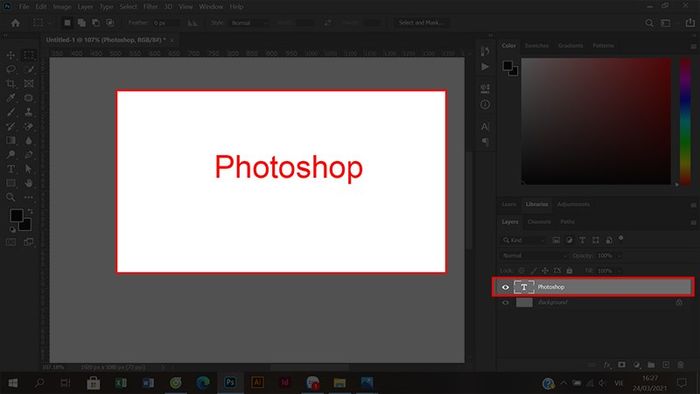700x394 pixels.
Task: Select the Horizontal Type tool
Action: click(x=11, y=169)
